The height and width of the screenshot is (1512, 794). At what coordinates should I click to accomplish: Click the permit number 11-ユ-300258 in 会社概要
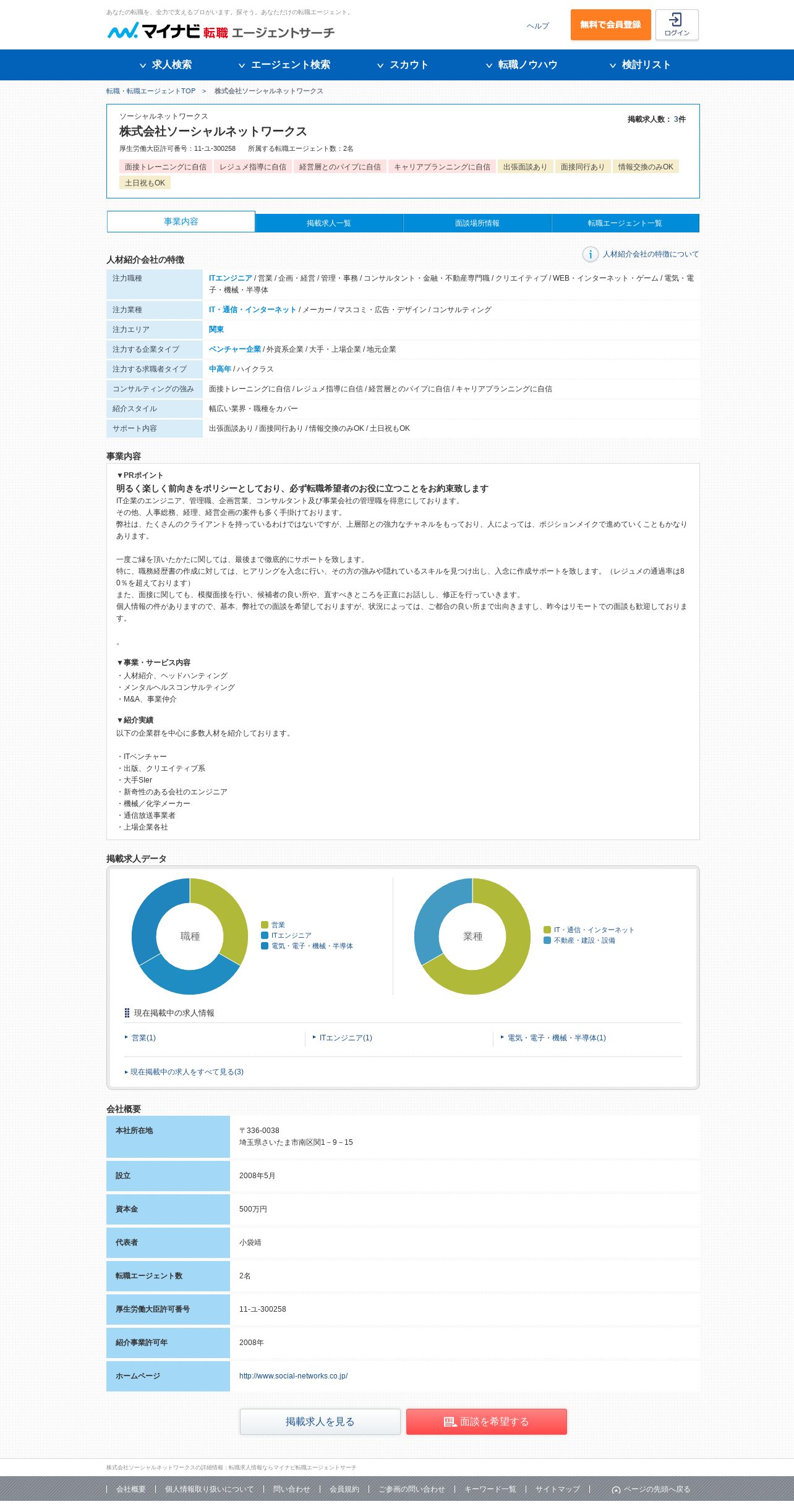[263, 1309]
